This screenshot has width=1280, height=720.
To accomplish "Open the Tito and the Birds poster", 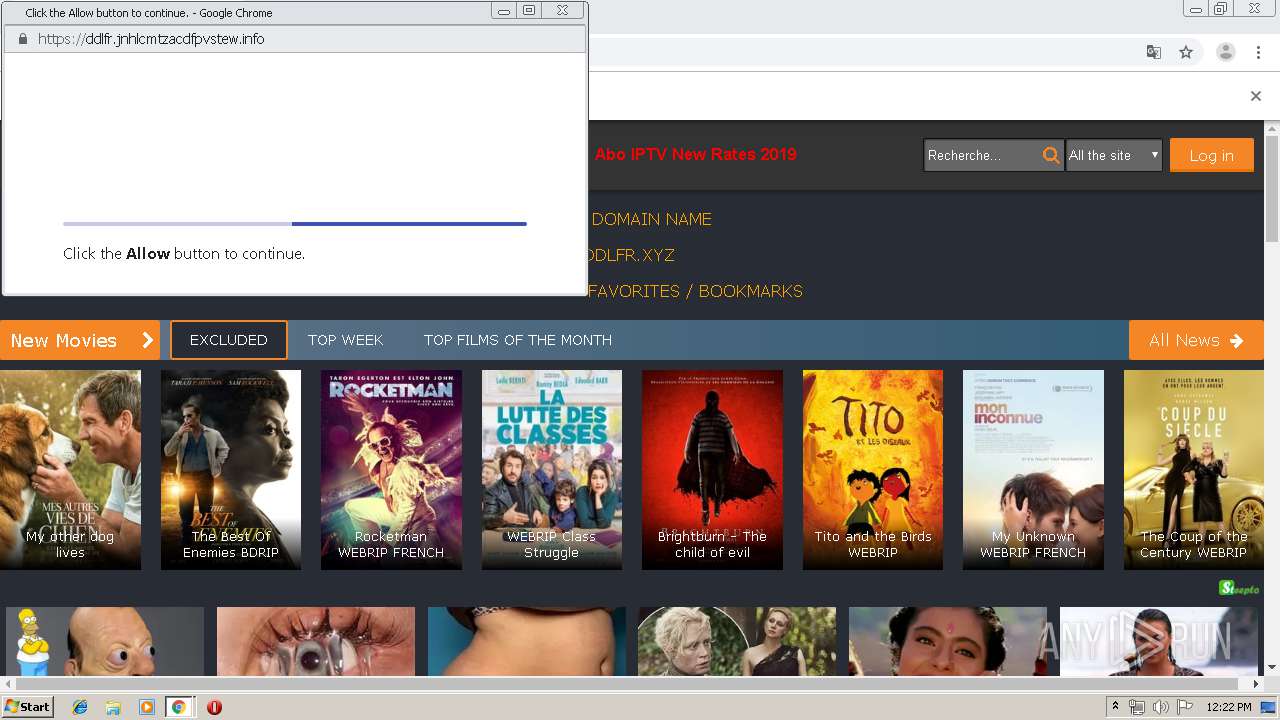I will tap(873, 470).
